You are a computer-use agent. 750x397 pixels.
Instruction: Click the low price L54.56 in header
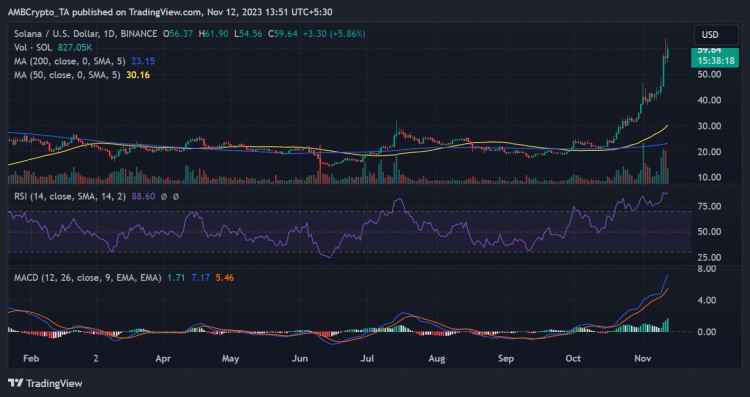pyautogui.click(x=249, y=34)
